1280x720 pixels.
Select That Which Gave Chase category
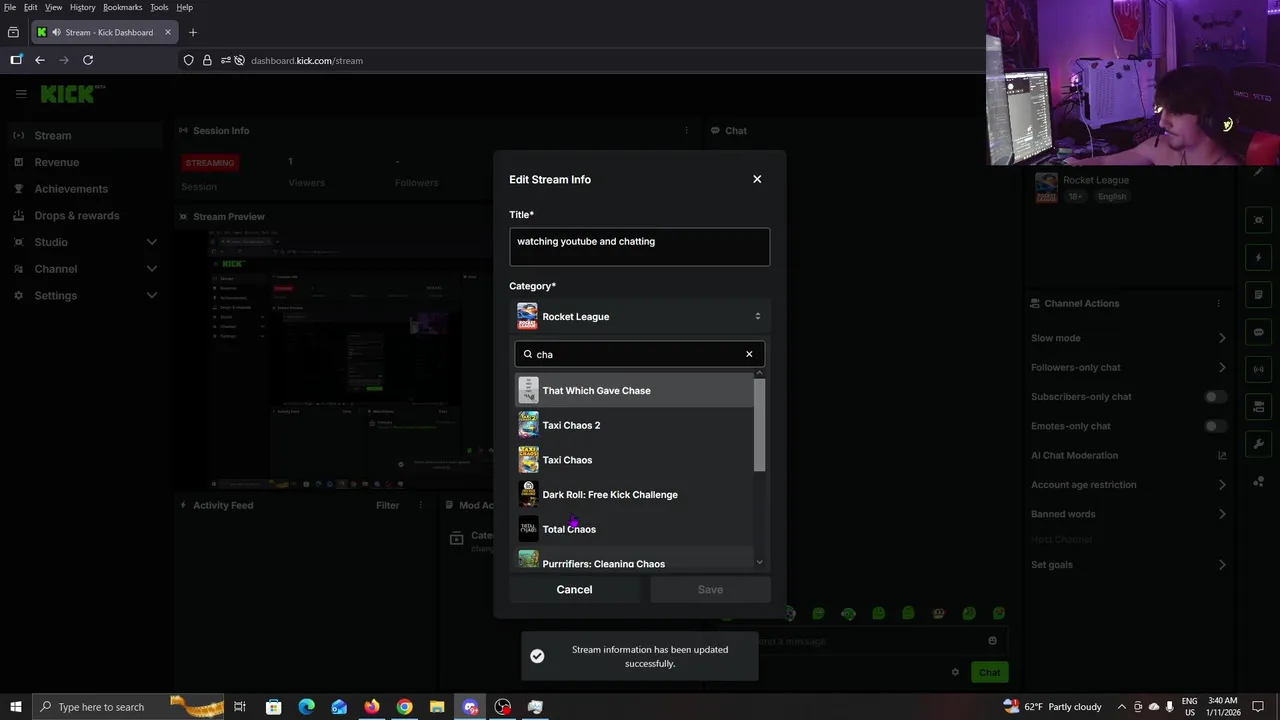634,391
